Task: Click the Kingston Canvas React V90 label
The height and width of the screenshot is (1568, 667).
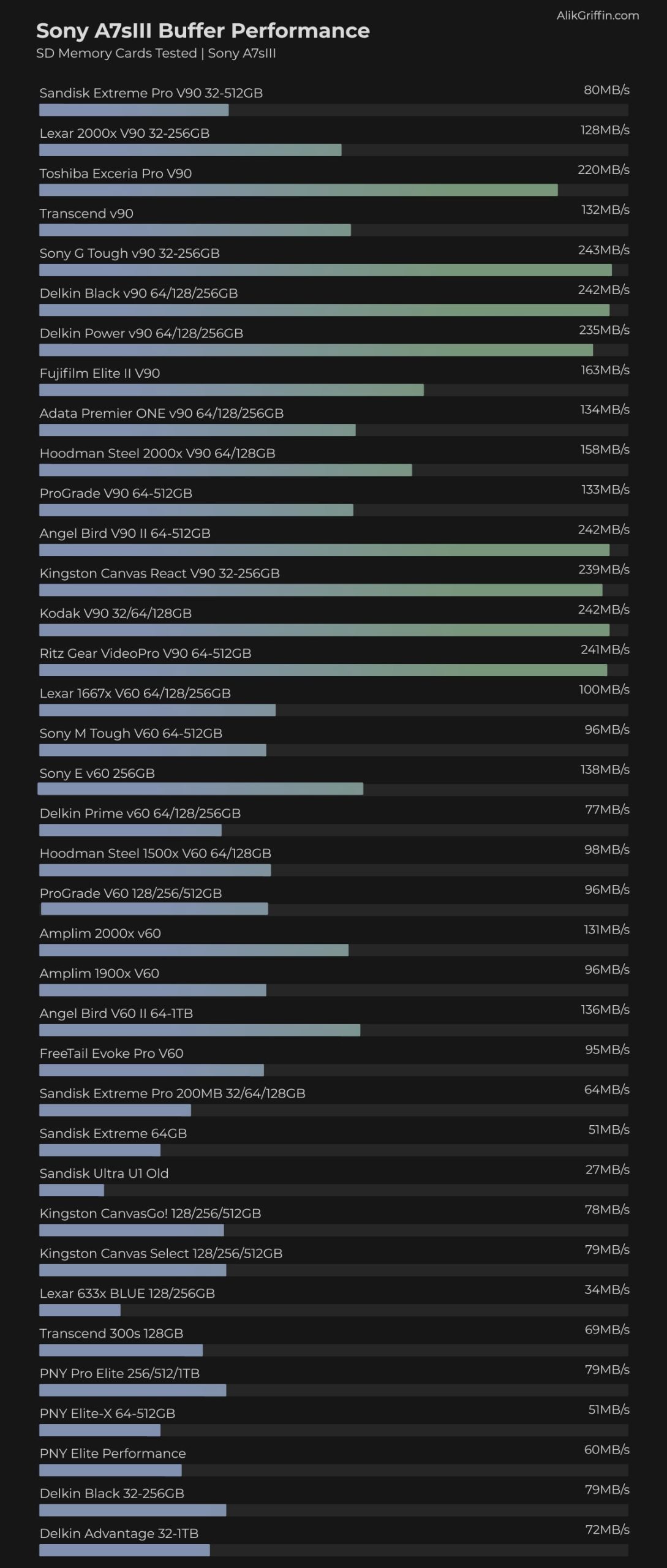Action: coord(159,573)
